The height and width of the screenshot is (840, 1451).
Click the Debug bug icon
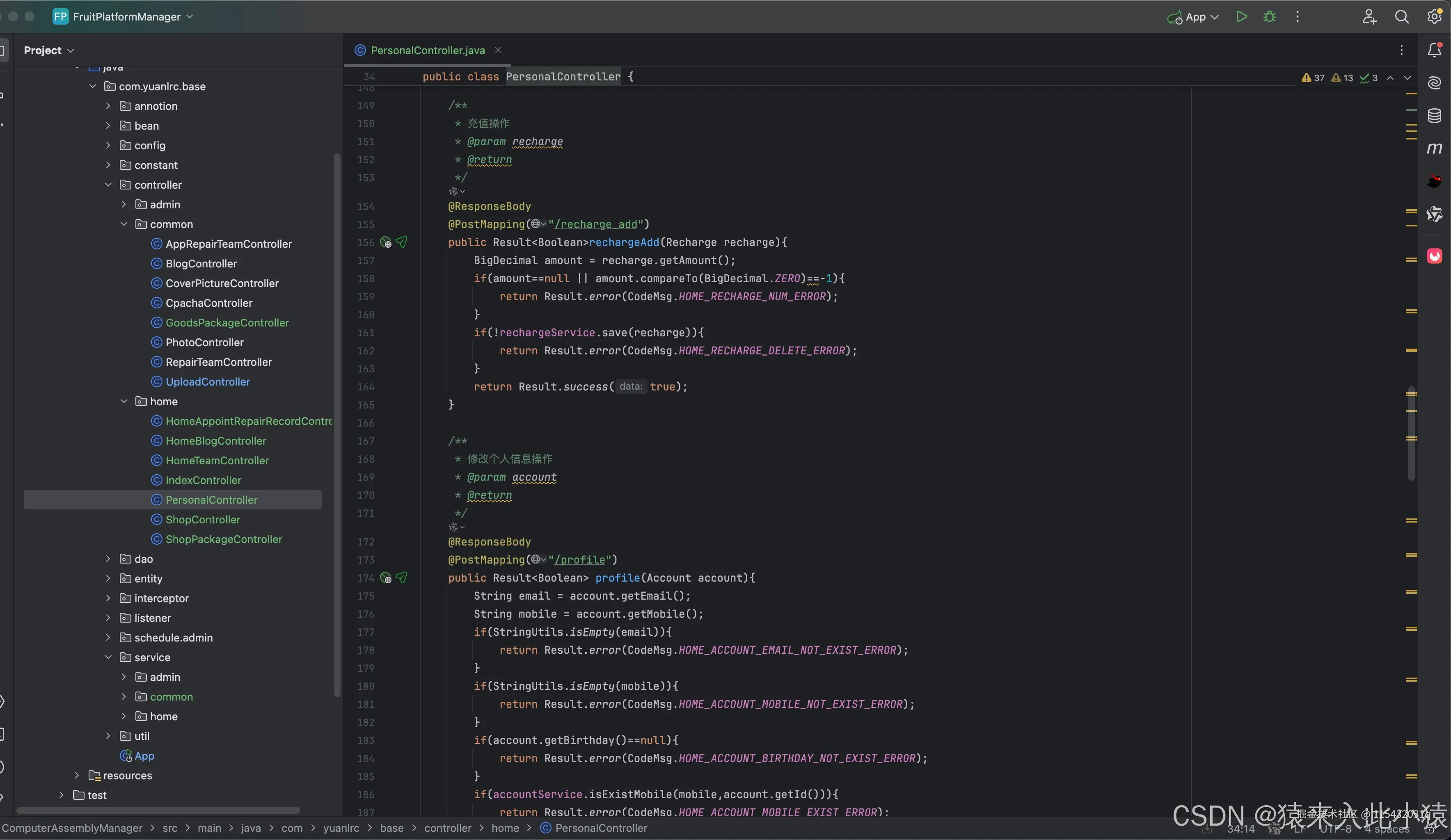click(x=1269, y=17)
